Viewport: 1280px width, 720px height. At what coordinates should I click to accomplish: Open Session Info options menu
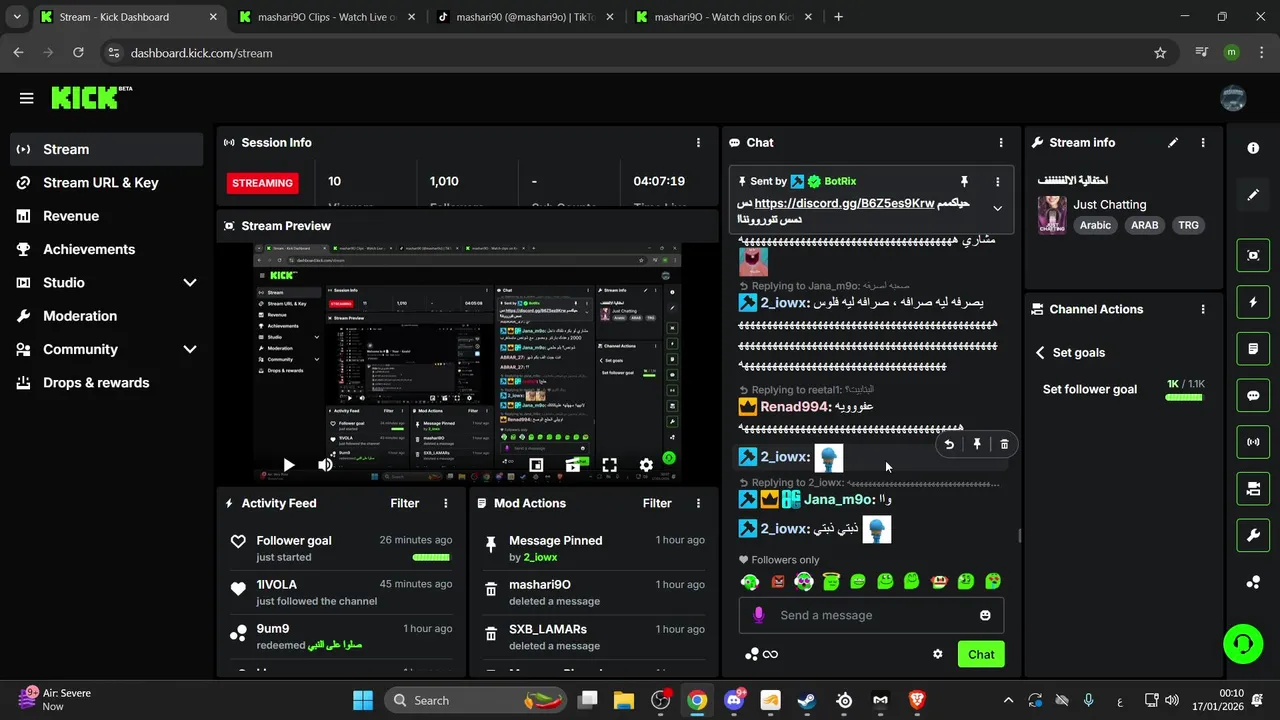coord(698,143)
